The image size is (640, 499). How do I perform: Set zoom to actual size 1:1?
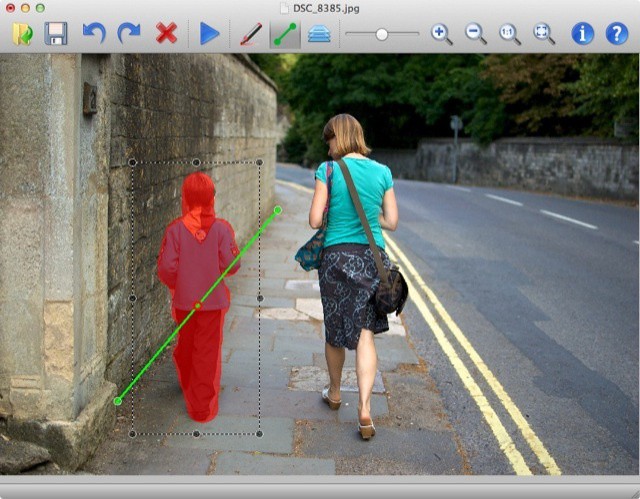510,34
